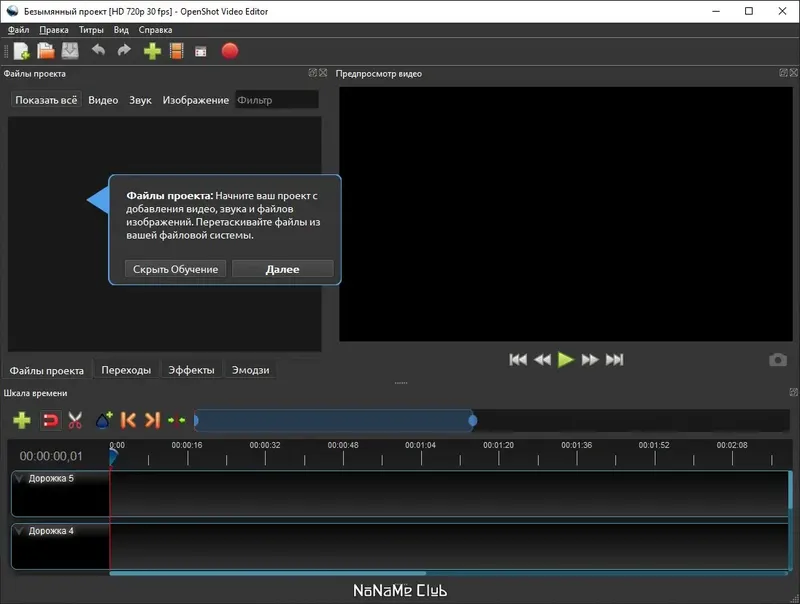Collapse the Дорожка 5 track arrow
This screenshot has width=800, height=604.
(x=19, y=479)
